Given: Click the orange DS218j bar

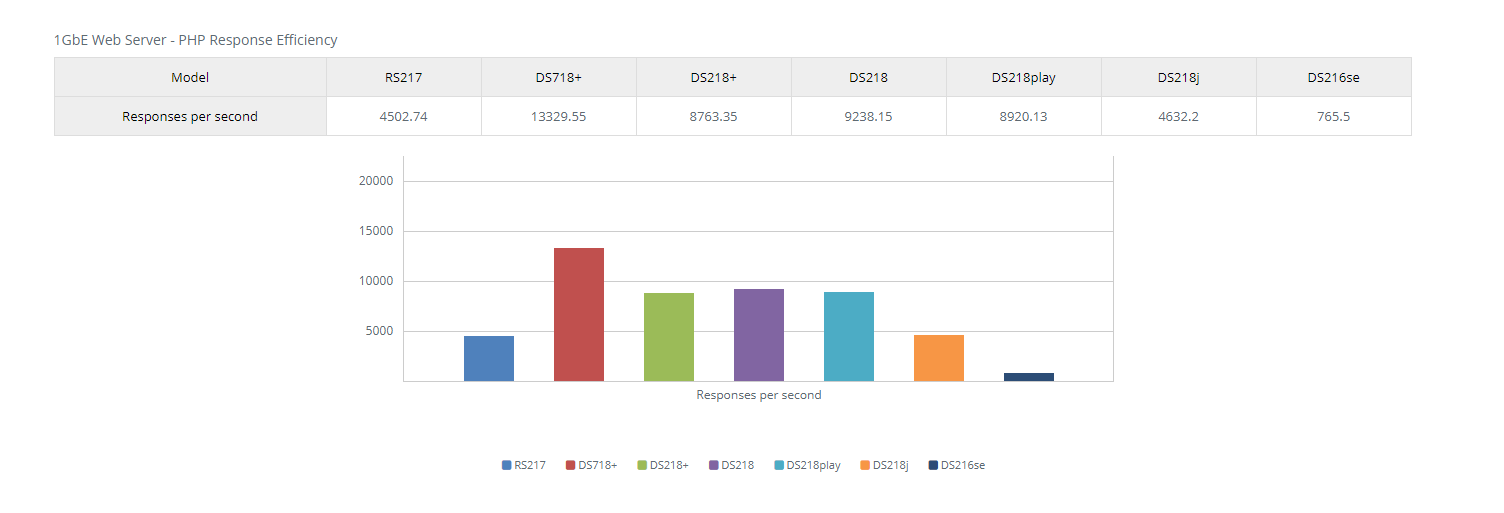Looking at the screenshot, I should coord(939,358).
